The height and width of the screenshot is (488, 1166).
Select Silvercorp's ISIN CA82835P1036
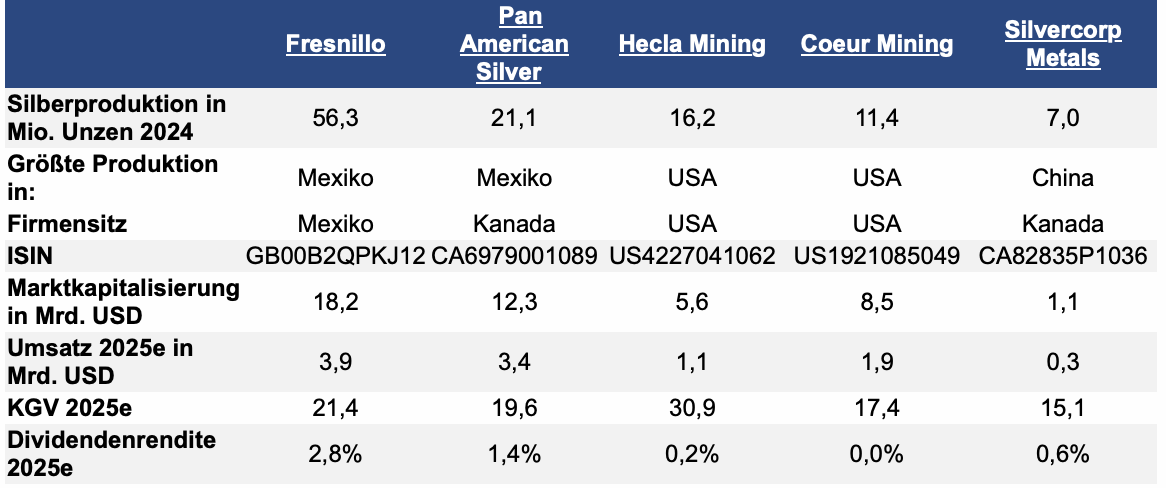[1063, 256]
